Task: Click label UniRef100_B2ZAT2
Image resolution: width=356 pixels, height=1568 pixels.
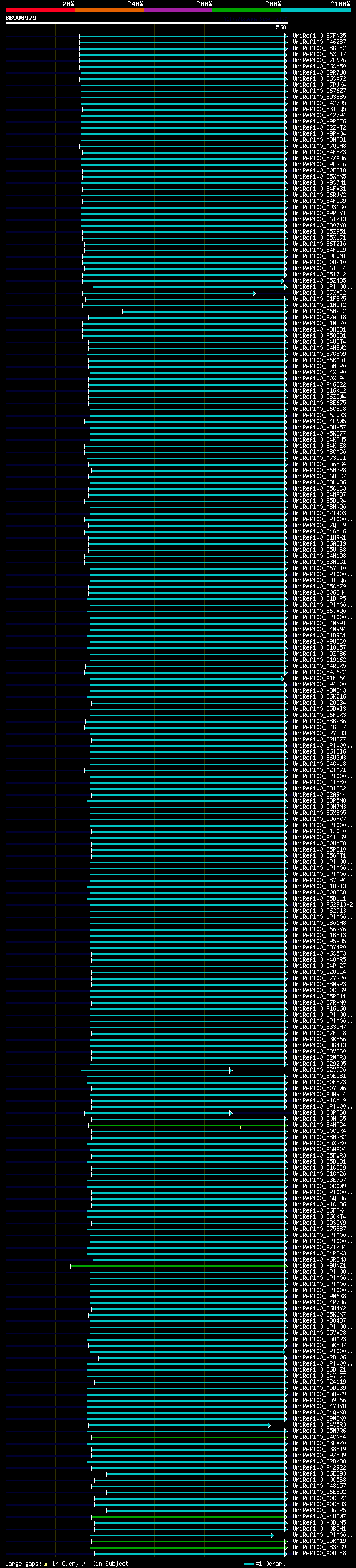Action: coord(319,128)
